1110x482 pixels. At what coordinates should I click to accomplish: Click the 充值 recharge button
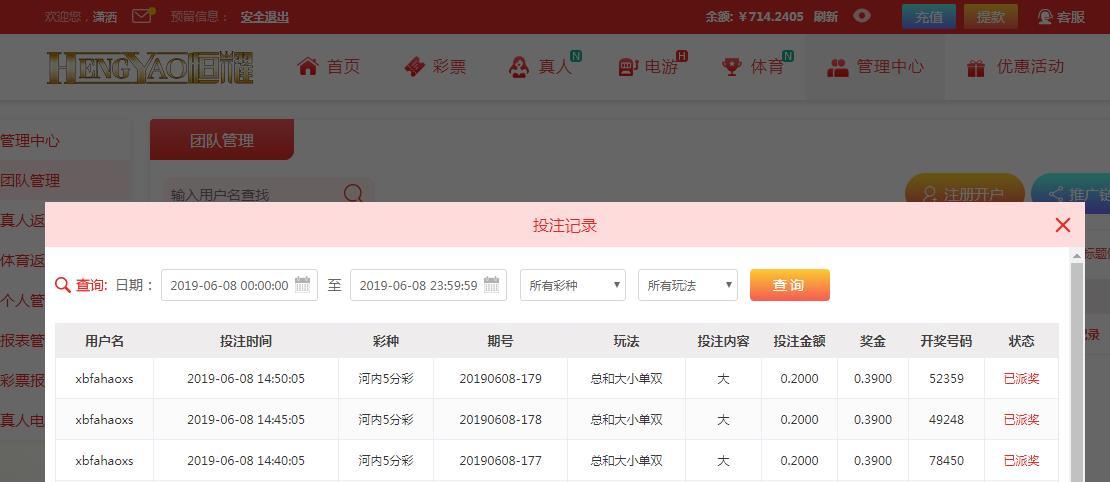[929, 17]
